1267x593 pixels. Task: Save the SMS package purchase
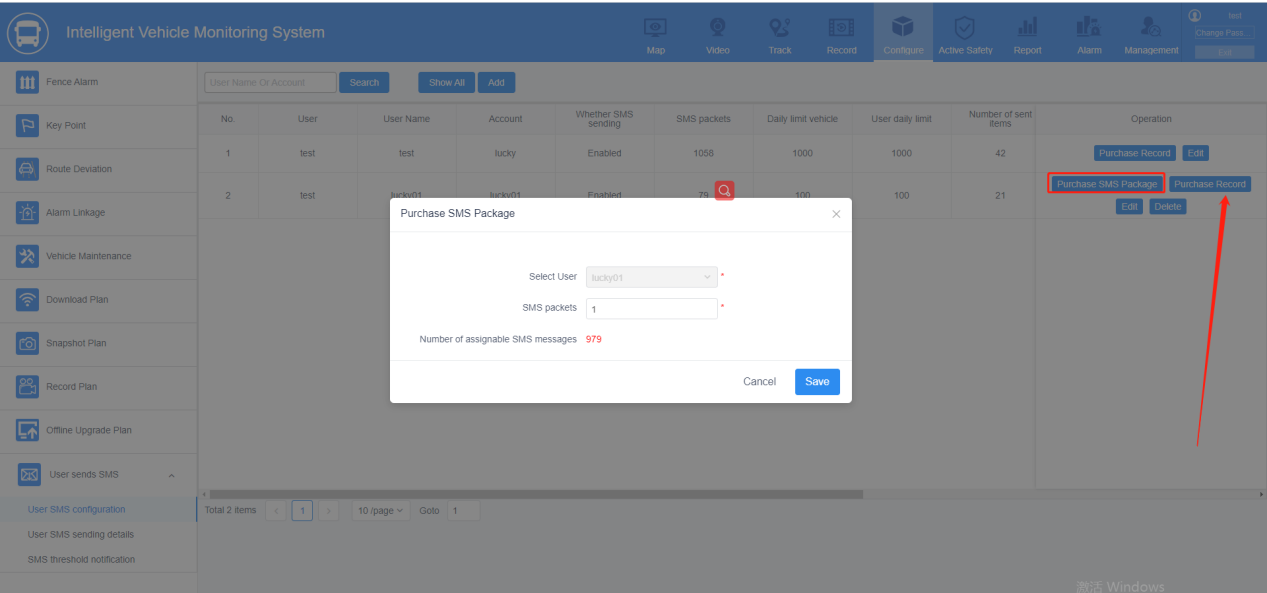817,382
